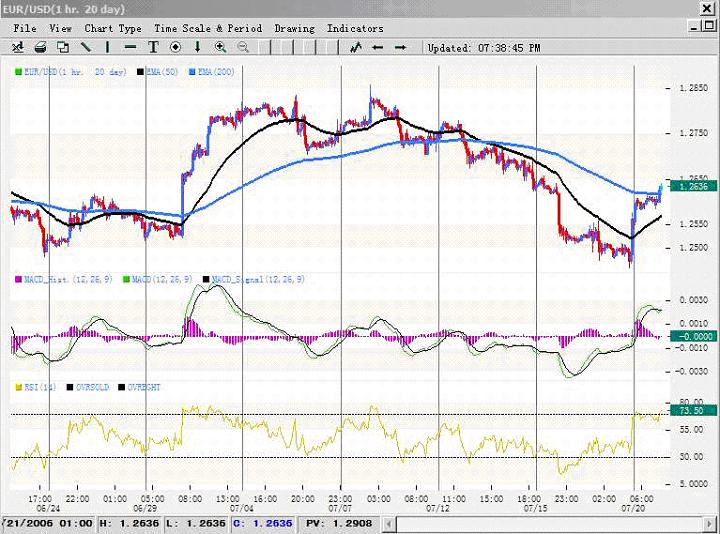Click the down arrow marker tool

click(x=198, y=47)
